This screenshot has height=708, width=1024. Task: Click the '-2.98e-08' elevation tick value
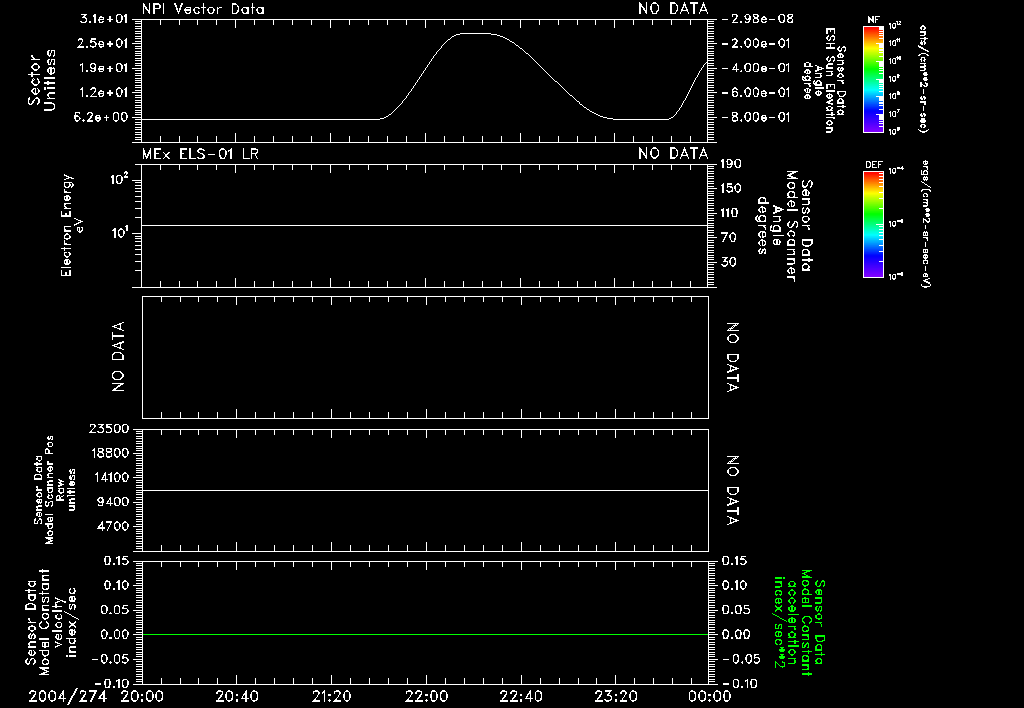pos(758,19)
